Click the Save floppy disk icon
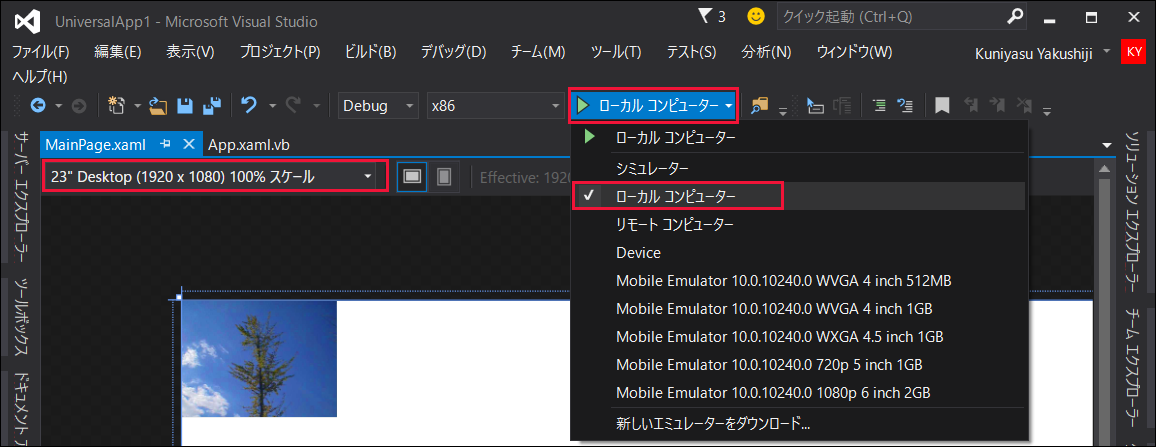Viewport: 1156px width, 447px height. click(184, 106)
